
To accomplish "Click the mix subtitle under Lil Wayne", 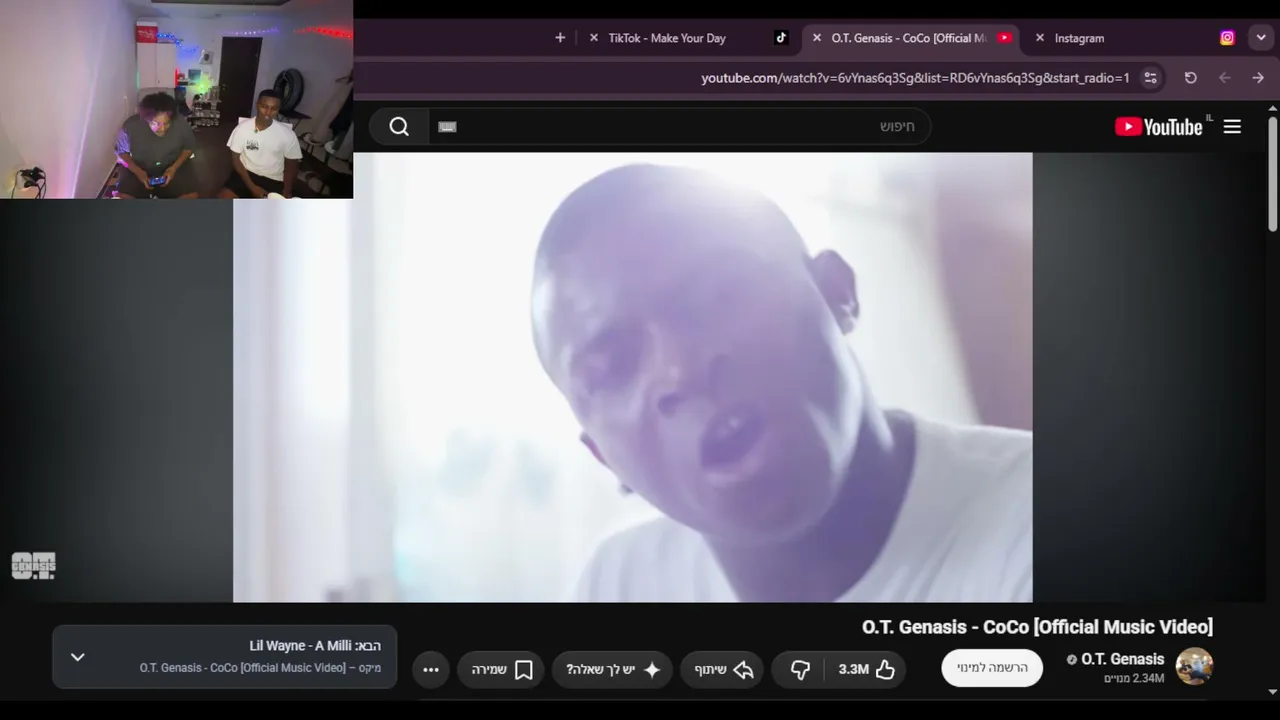I will (x=260, y=668).
